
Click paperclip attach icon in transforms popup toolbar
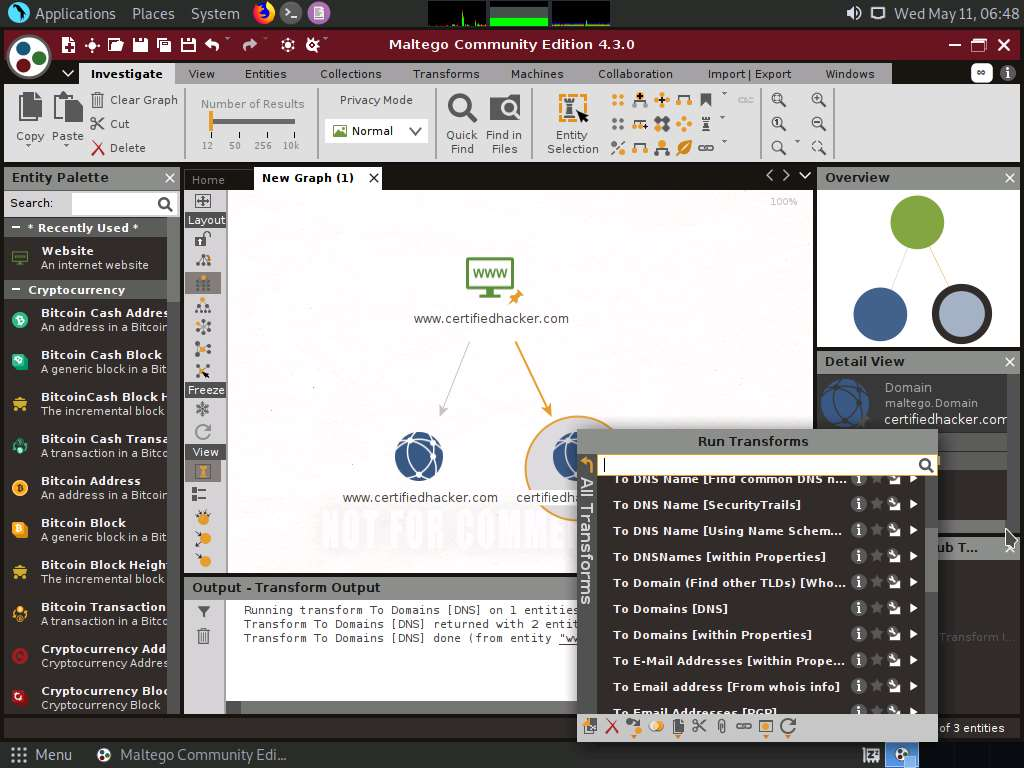pos(722,726)
